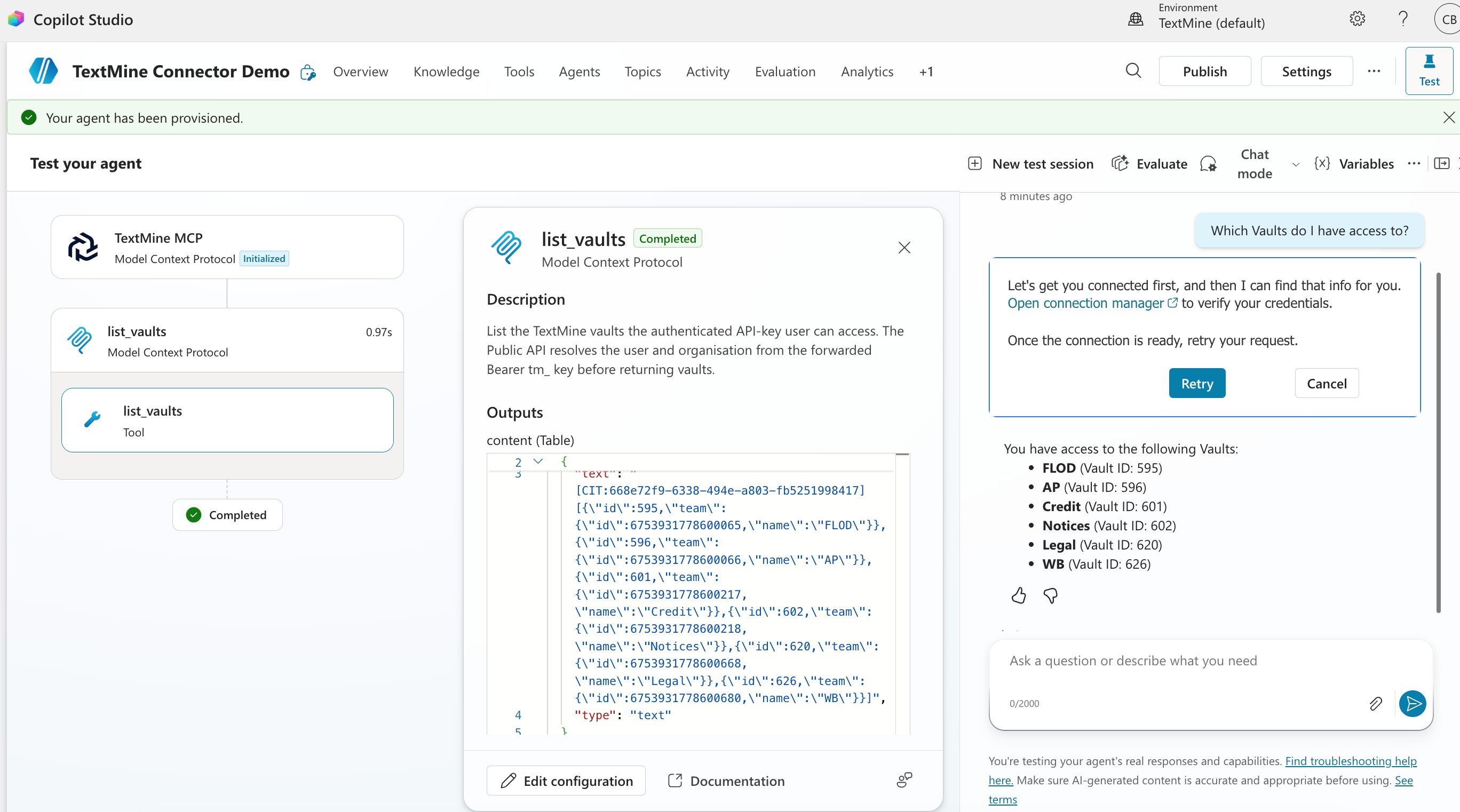This screenshot has height=812, width=1460.
Task: Click the Copilot Studio logo icon
Action: [x=16, y=19]
